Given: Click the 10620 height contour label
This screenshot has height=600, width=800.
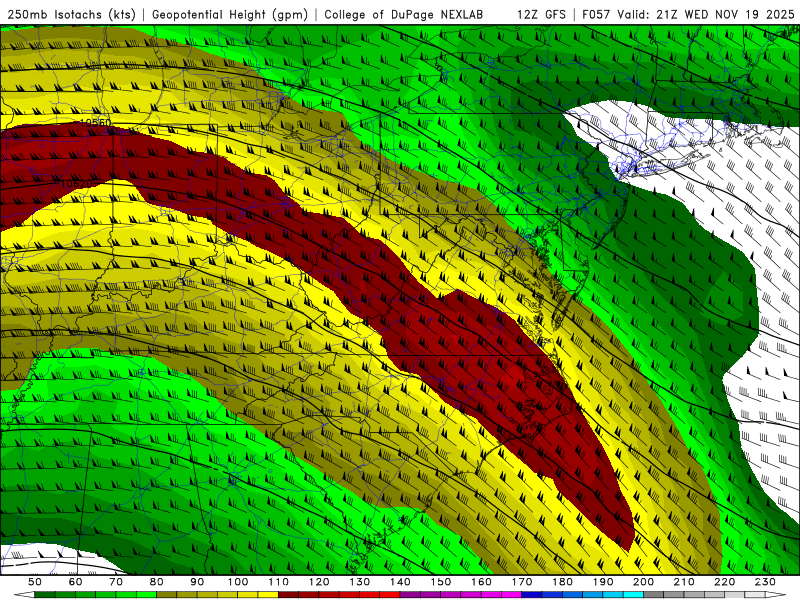Looking at the screenshot, I should pos(77,183).
